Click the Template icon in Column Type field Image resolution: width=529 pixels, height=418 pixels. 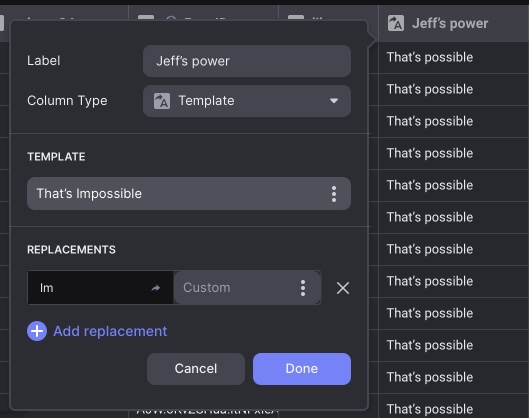pyautogui.click(x=162, y=101)
